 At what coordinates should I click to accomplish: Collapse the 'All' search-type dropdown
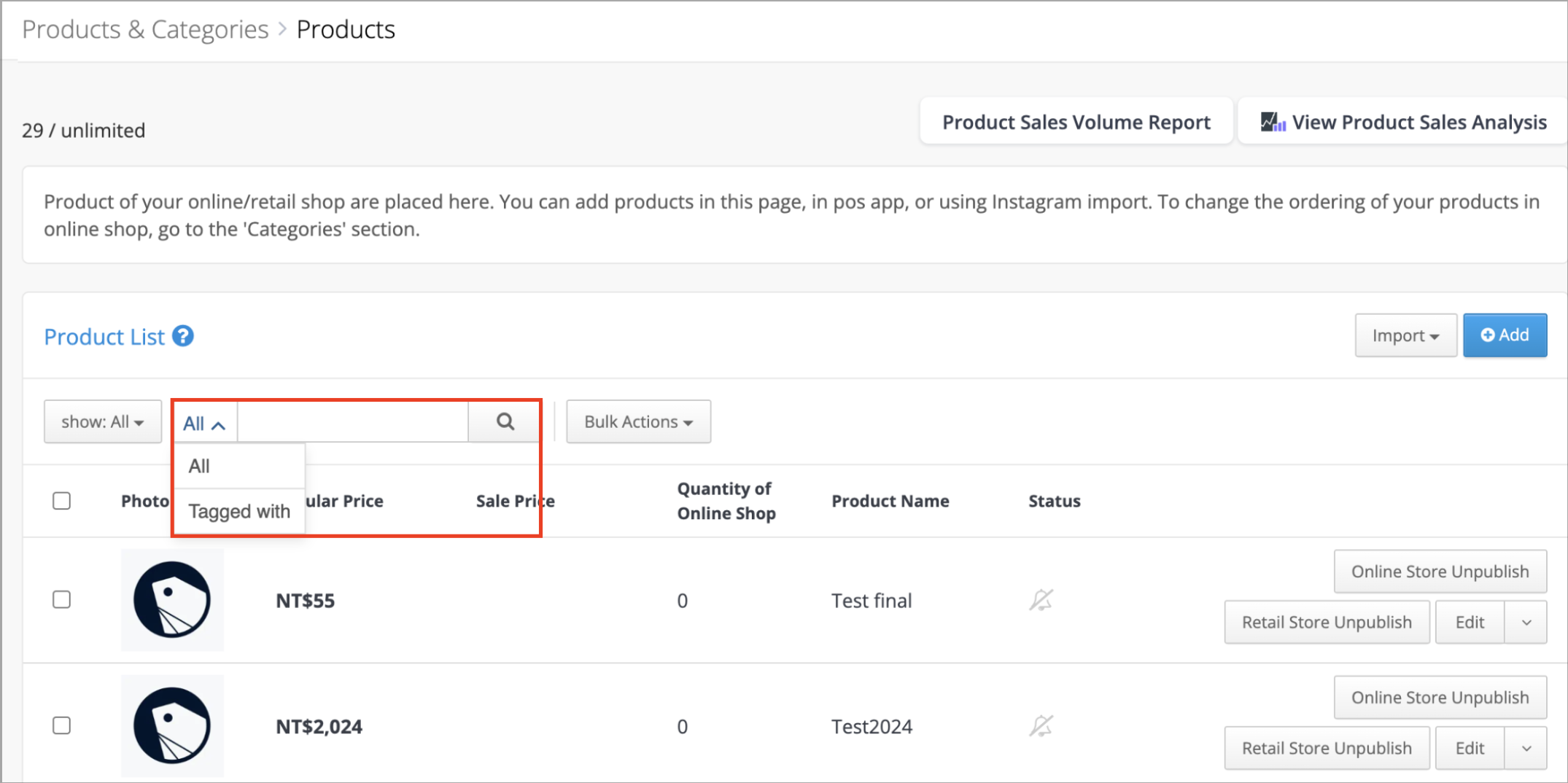point(204,423)
